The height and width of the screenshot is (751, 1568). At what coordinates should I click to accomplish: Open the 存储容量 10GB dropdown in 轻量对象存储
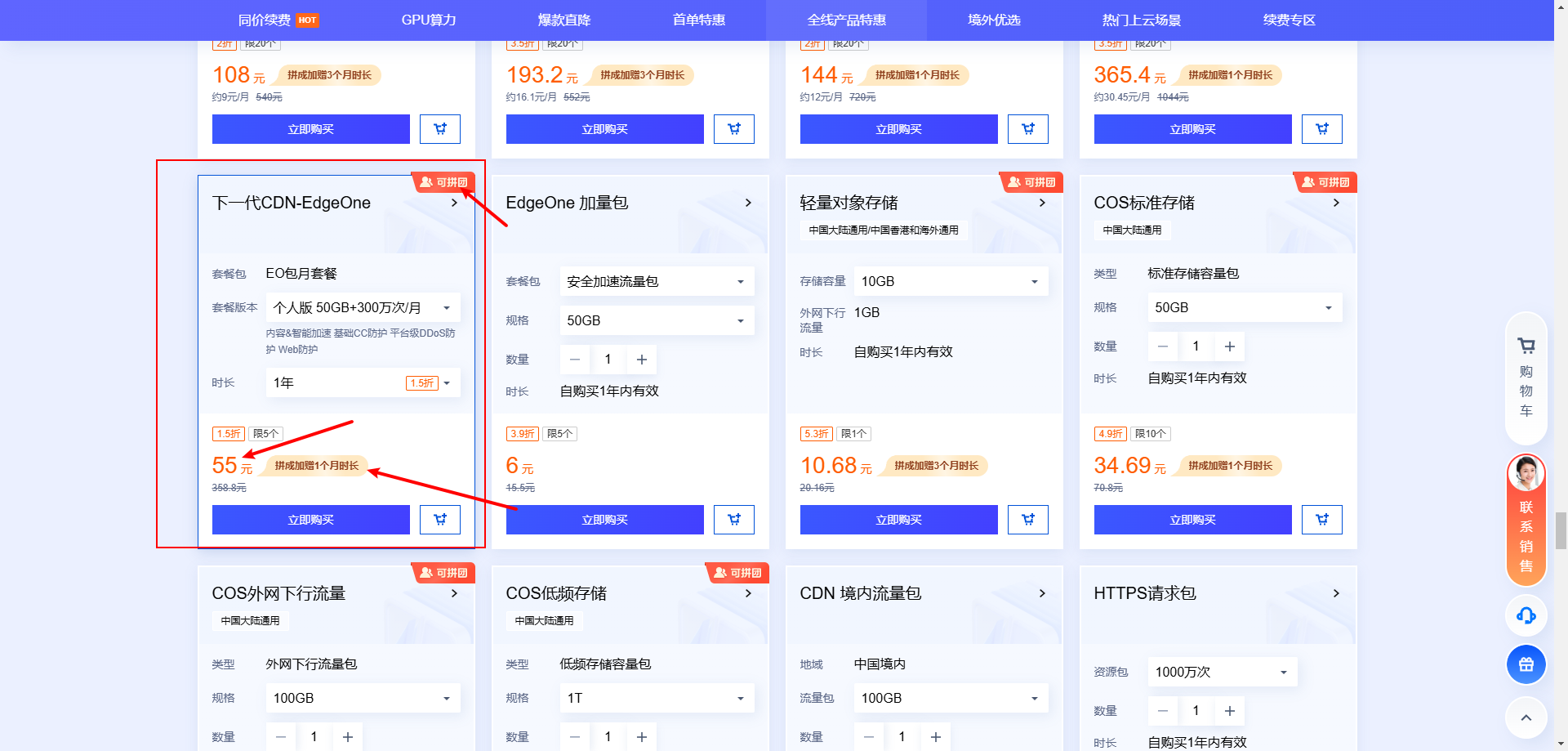[951, 281]
